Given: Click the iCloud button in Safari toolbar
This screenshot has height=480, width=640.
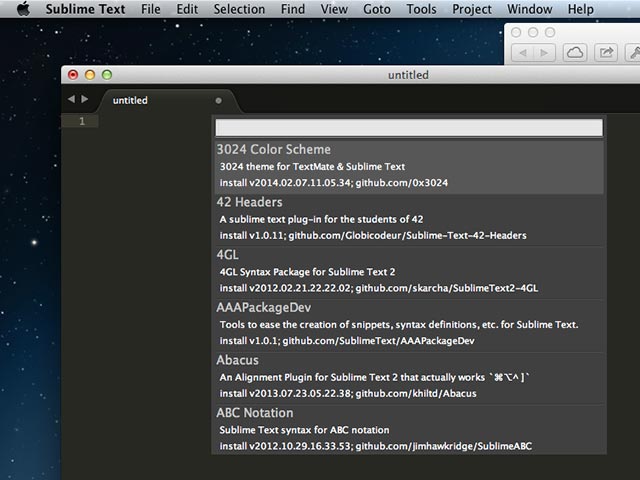Looking at the screenshot, I should [x=574, y=52].
